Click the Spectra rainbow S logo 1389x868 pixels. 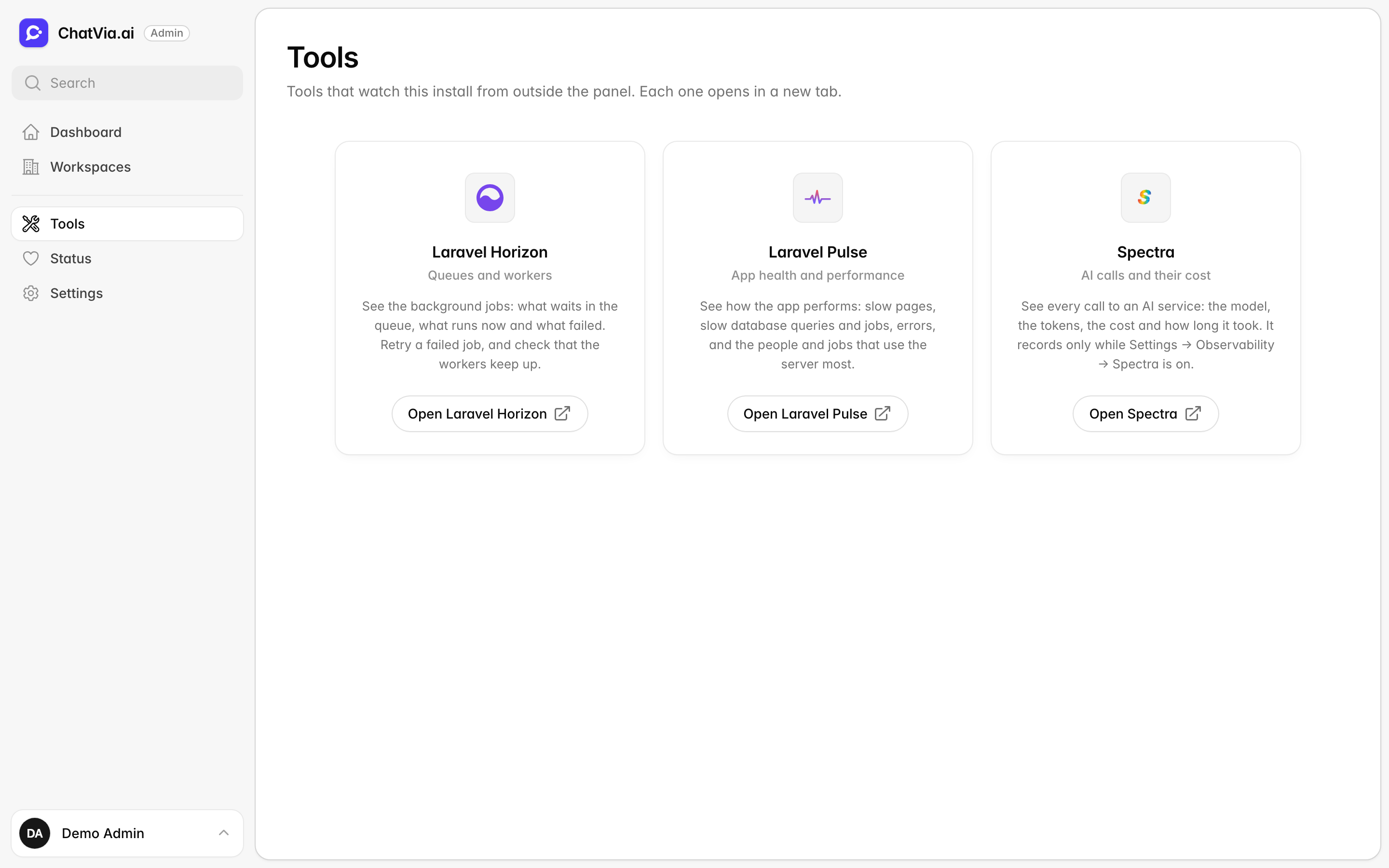point(1145,198)
